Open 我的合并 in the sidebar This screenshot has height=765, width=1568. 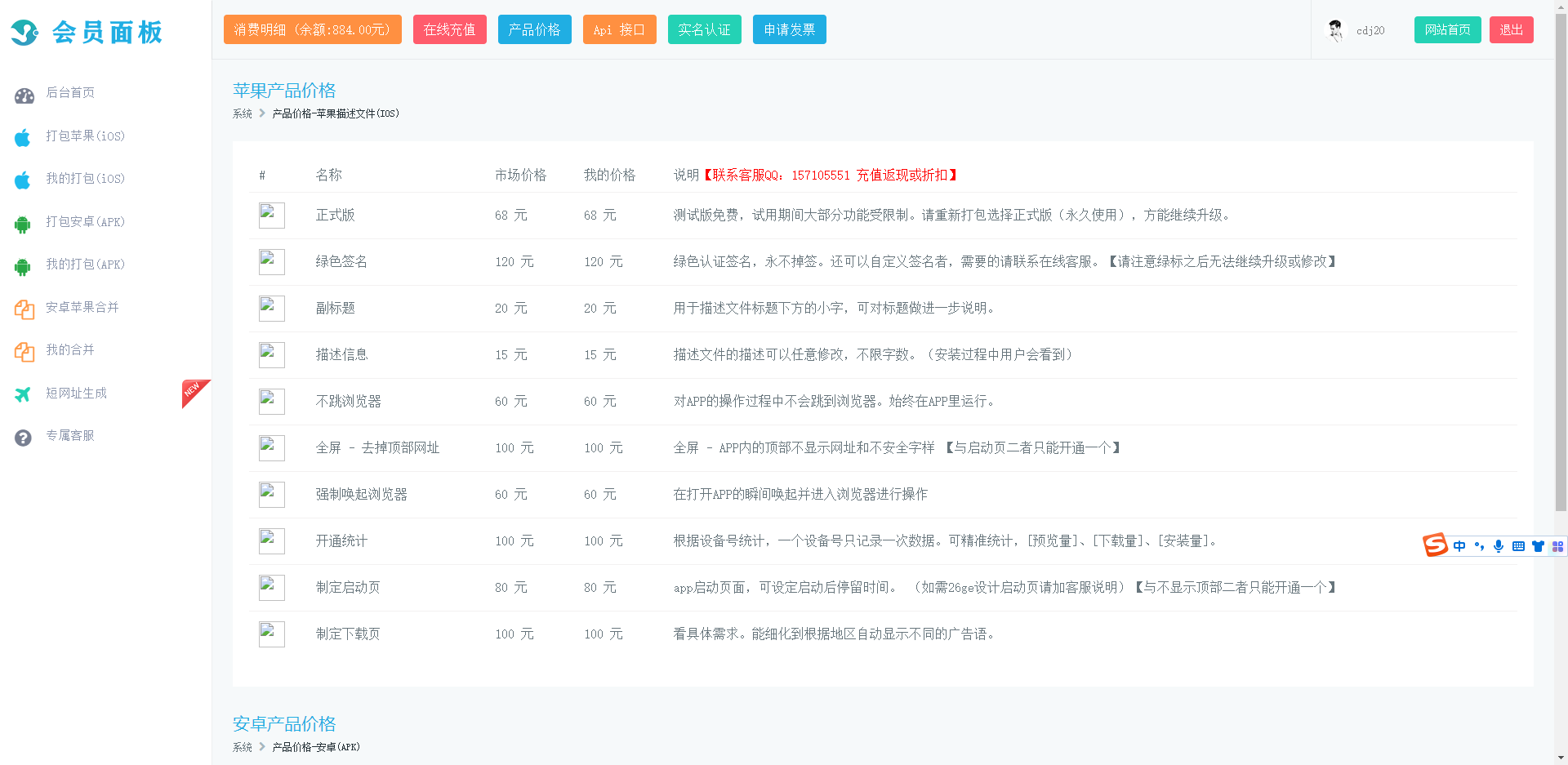(x=70, y=350)
